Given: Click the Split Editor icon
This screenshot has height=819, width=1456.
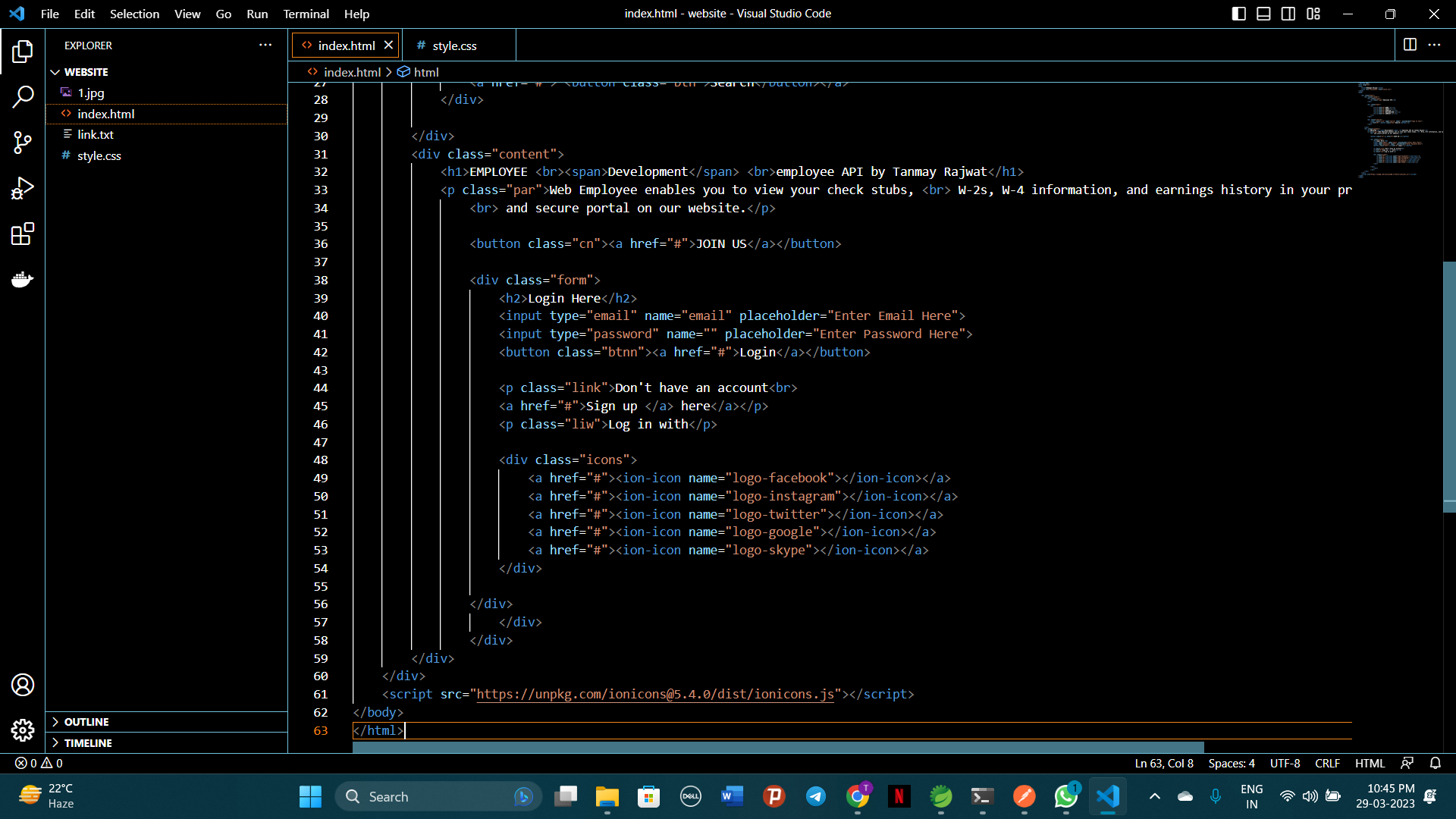Looking at the screenshot, I should point(1410,45).
